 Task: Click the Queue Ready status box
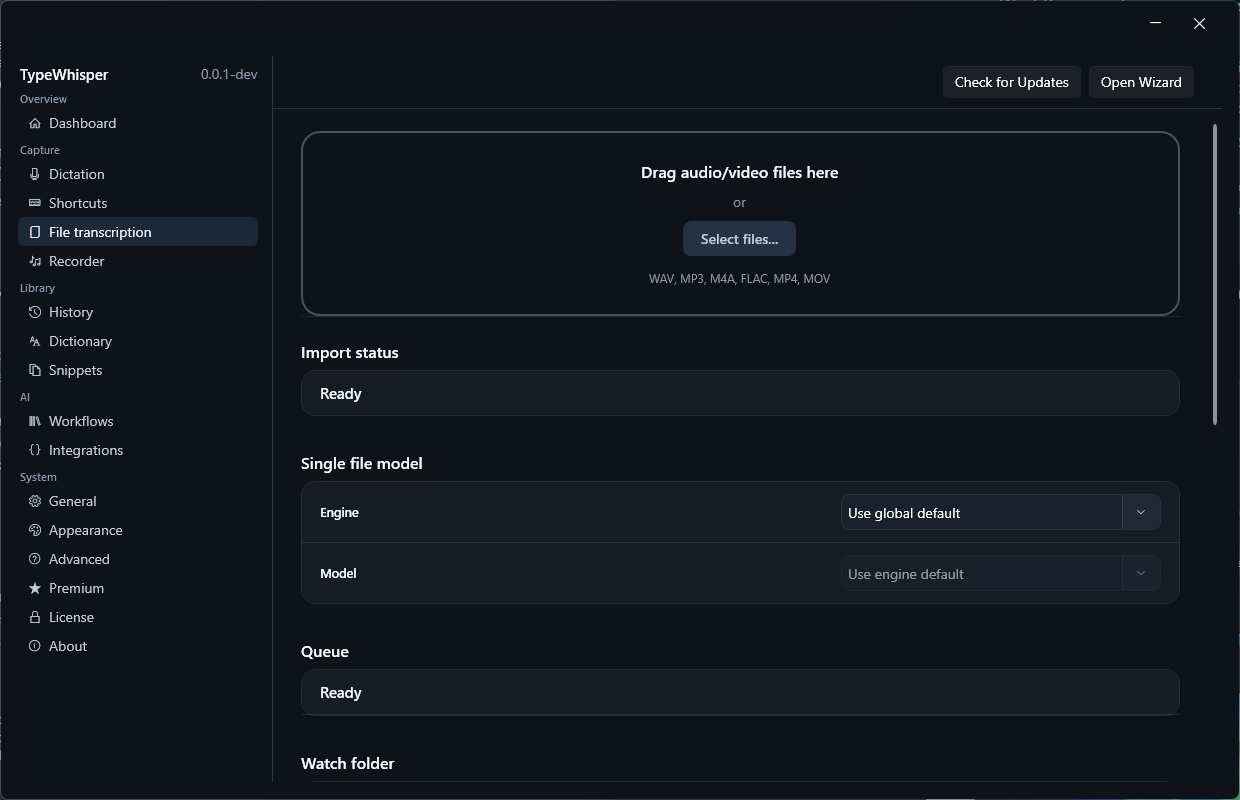click(x=740, y=692)
